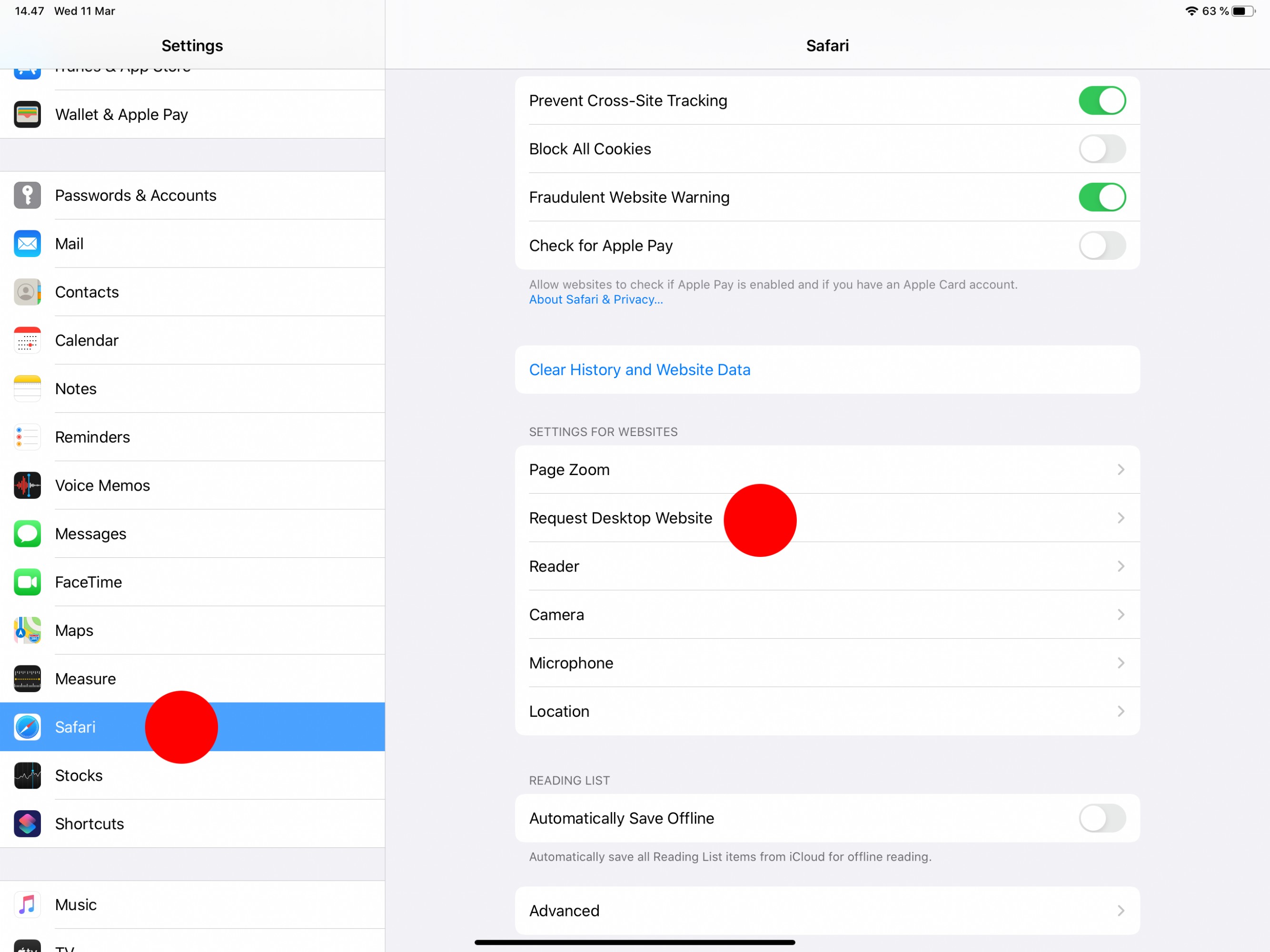Toggle Automatically Save Offline switch

pos(1102,818)
